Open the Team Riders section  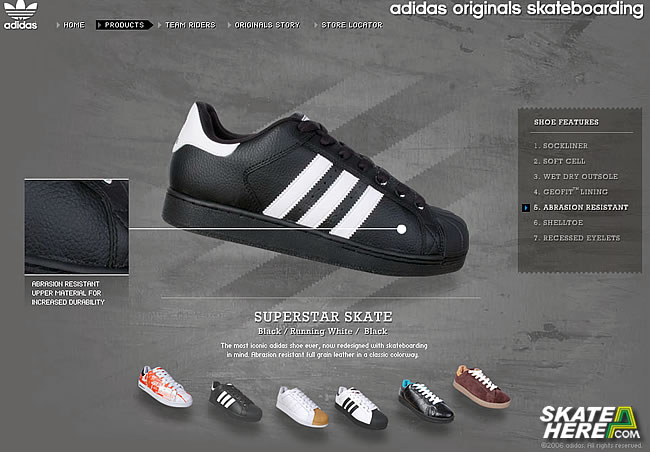click(x=191, y=25)
